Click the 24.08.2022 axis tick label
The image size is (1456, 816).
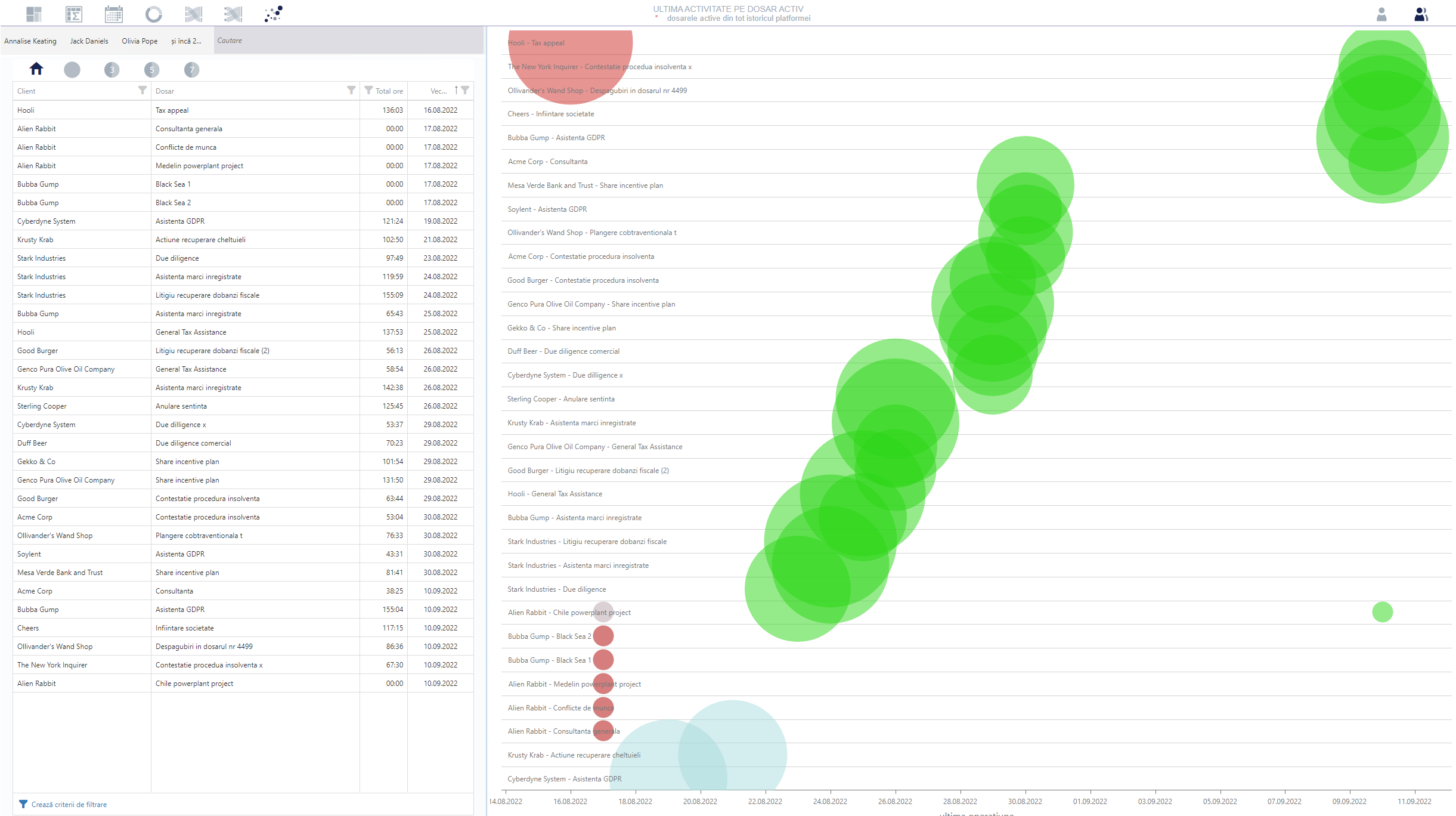pos(830,802)
